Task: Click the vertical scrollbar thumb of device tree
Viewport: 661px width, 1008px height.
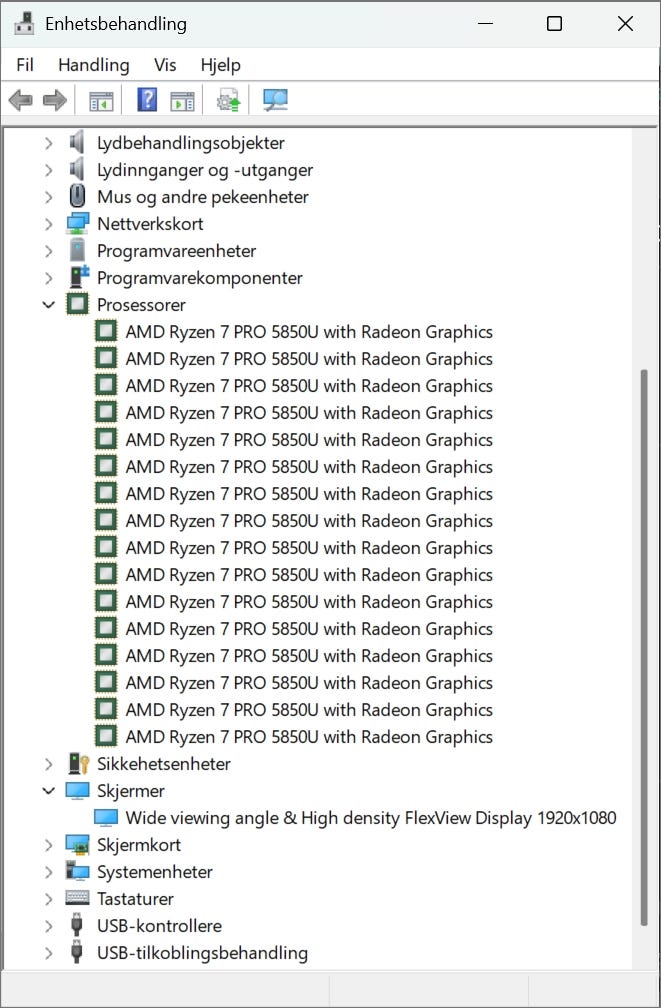Action: (644, 647)
